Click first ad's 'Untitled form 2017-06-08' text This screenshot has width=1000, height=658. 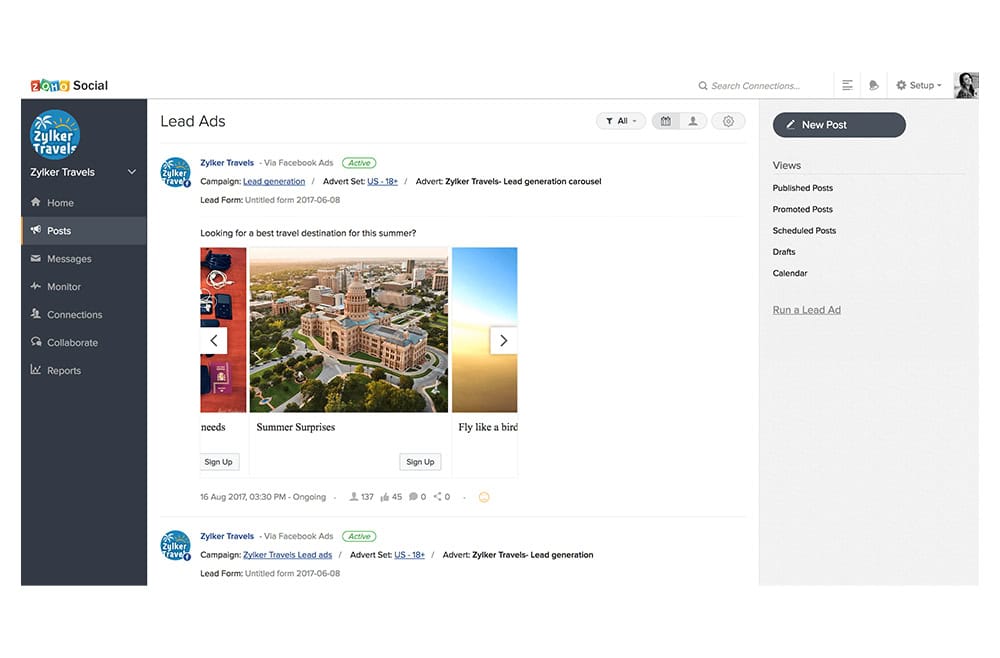pos(292,200)
